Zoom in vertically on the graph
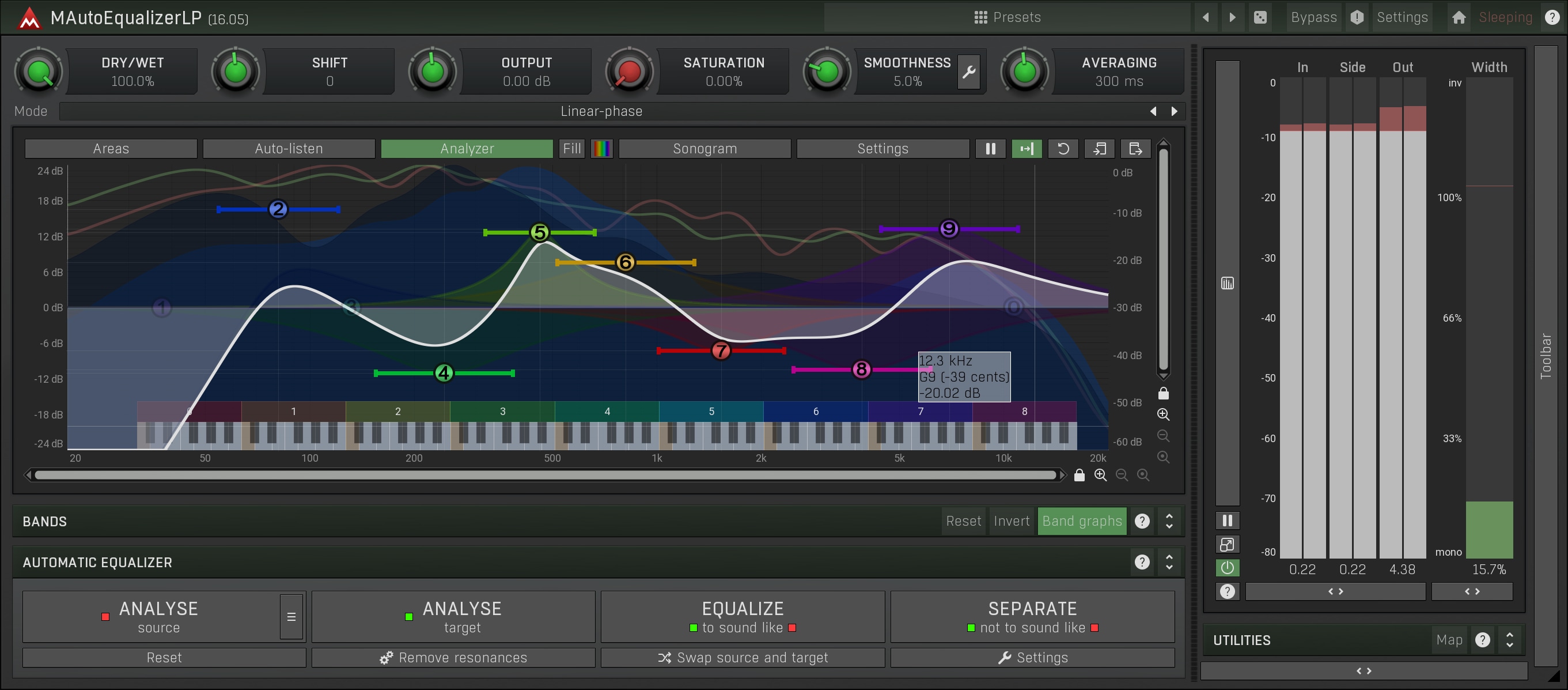Viewport: 1568px width, 690px height. [x=1163, y=414]
